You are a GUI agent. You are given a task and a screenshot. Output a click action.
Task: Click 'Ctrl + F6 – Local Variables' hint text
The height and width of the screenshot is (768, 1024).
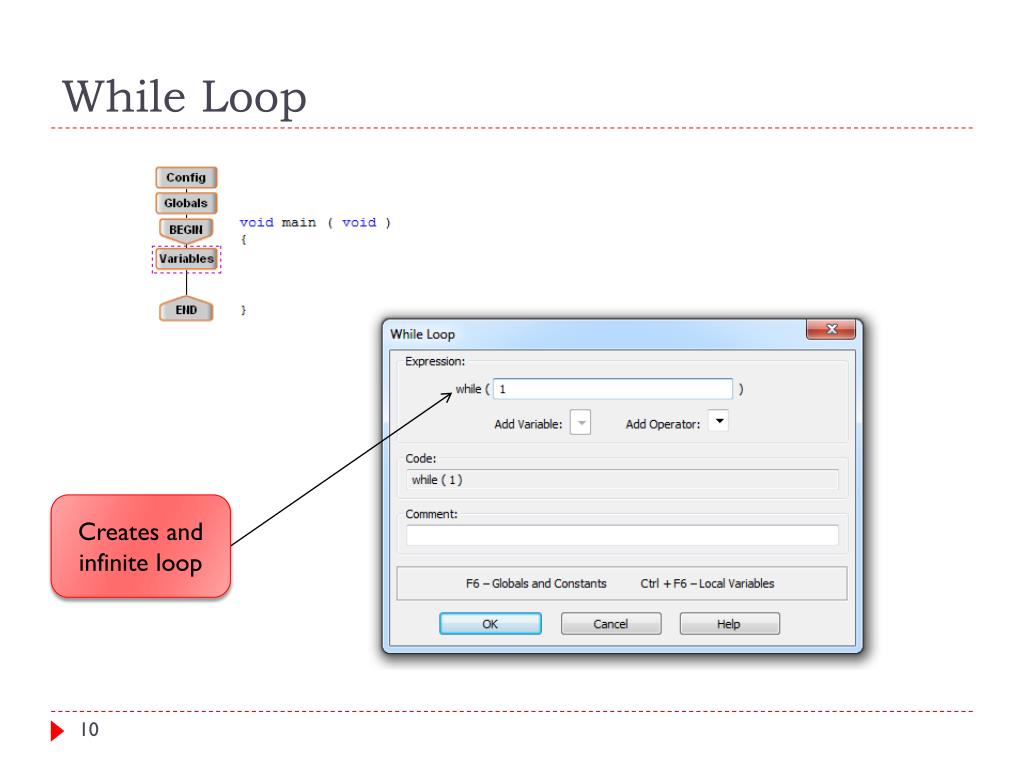click(x=707, y=584)
